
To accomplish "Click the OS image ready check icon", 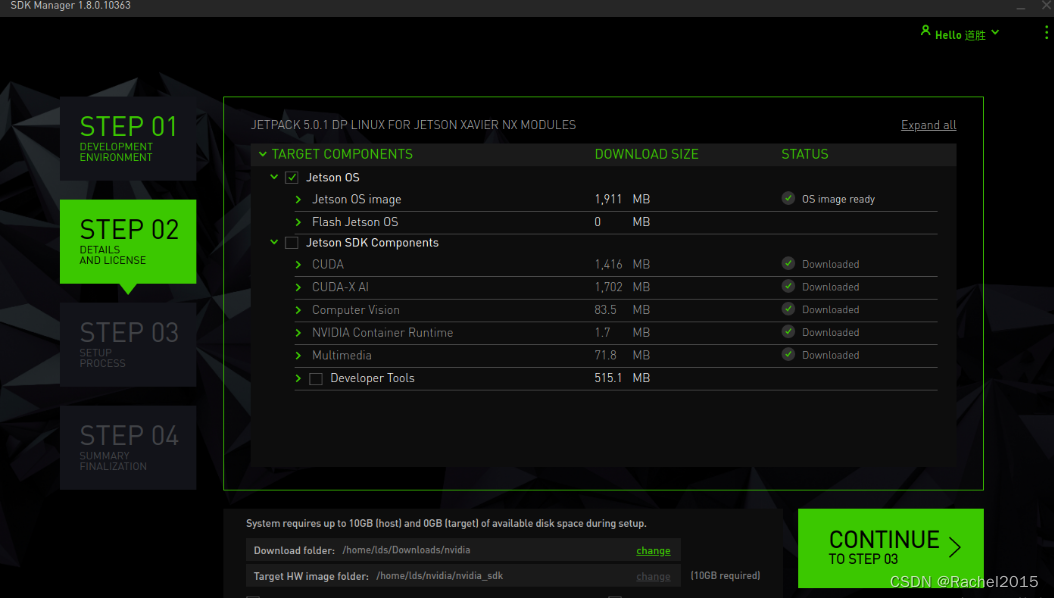I will tap(788, 198).
